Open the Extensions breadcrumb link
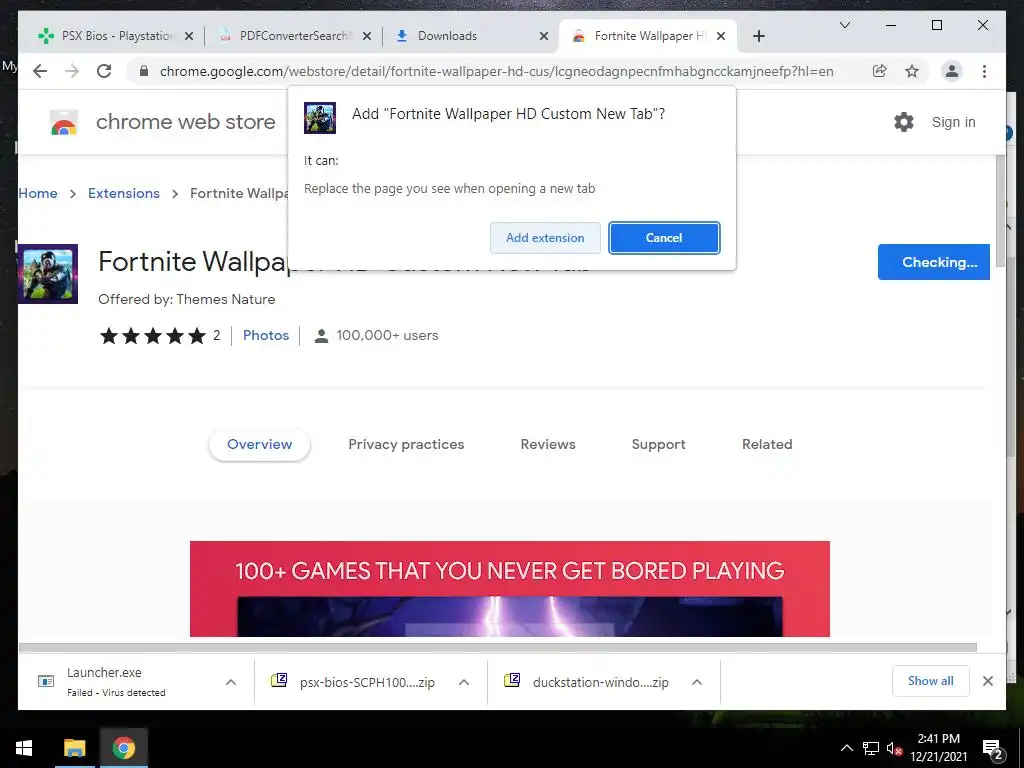Image resolution: width=1024 pixels, height=768 pixels. pyautogui.click(x=123, y=193)
